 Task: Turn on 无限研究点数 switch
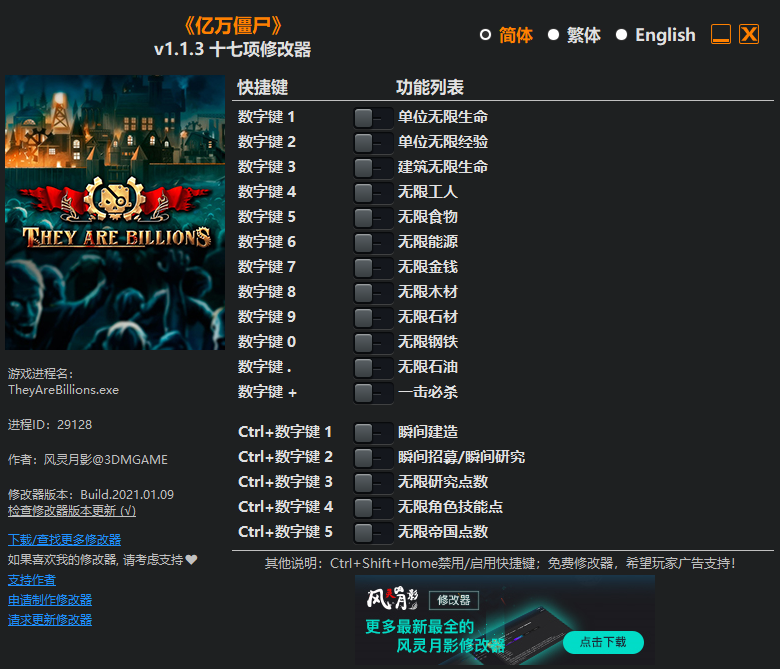[373, 482]
